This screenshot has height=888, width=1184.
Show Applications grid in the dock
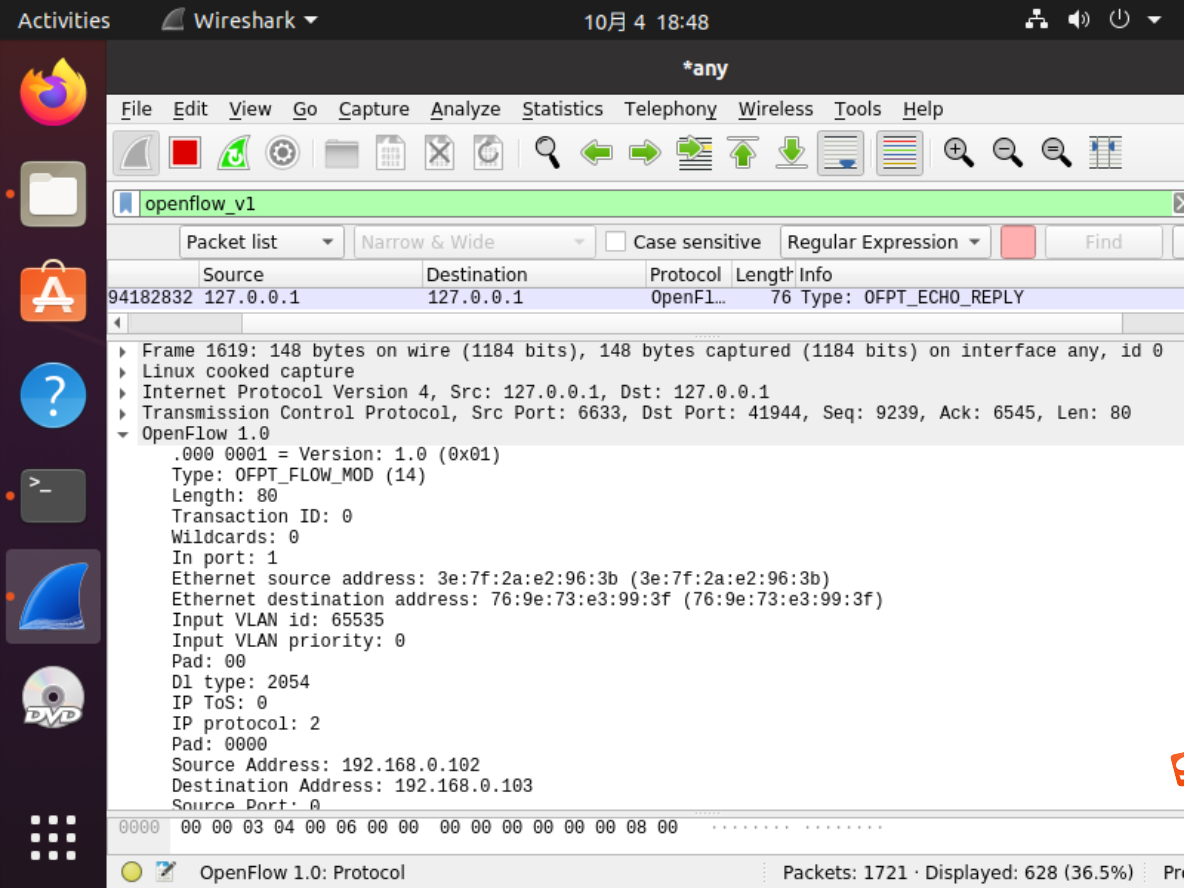point(53,837)
